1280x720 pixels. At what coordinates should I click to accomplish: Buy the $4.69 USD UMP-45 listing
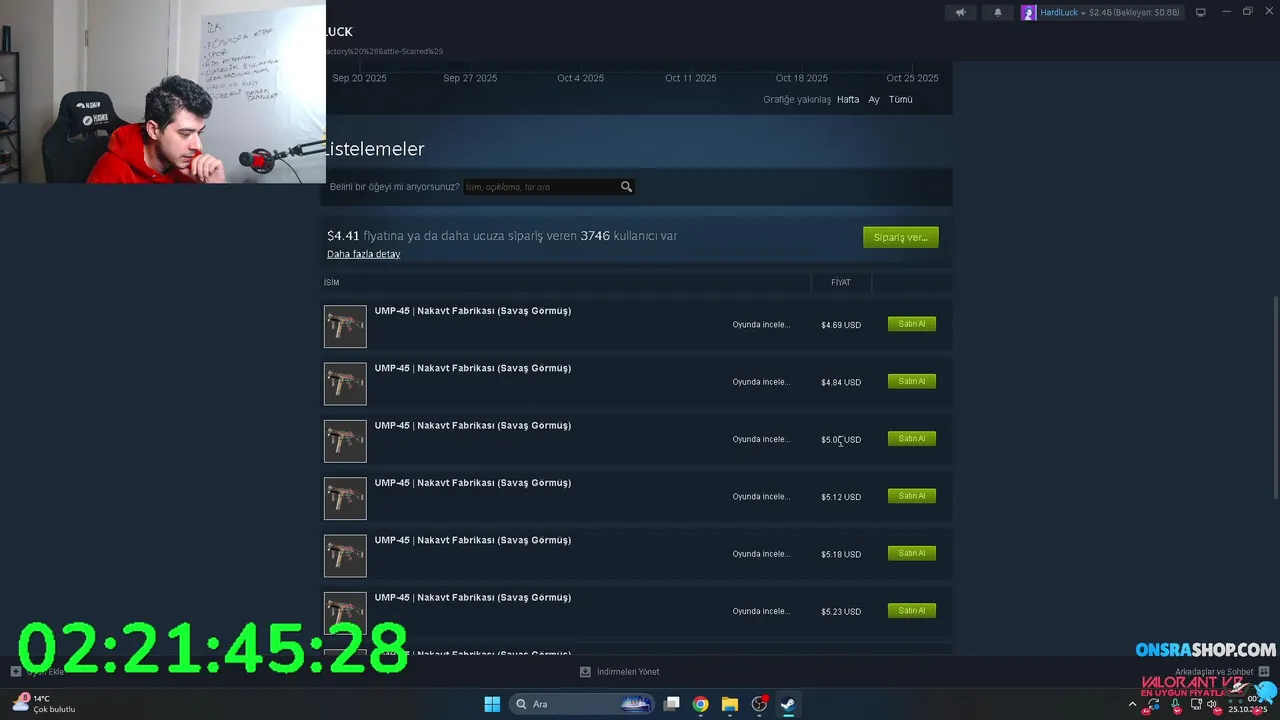point(912,324)
